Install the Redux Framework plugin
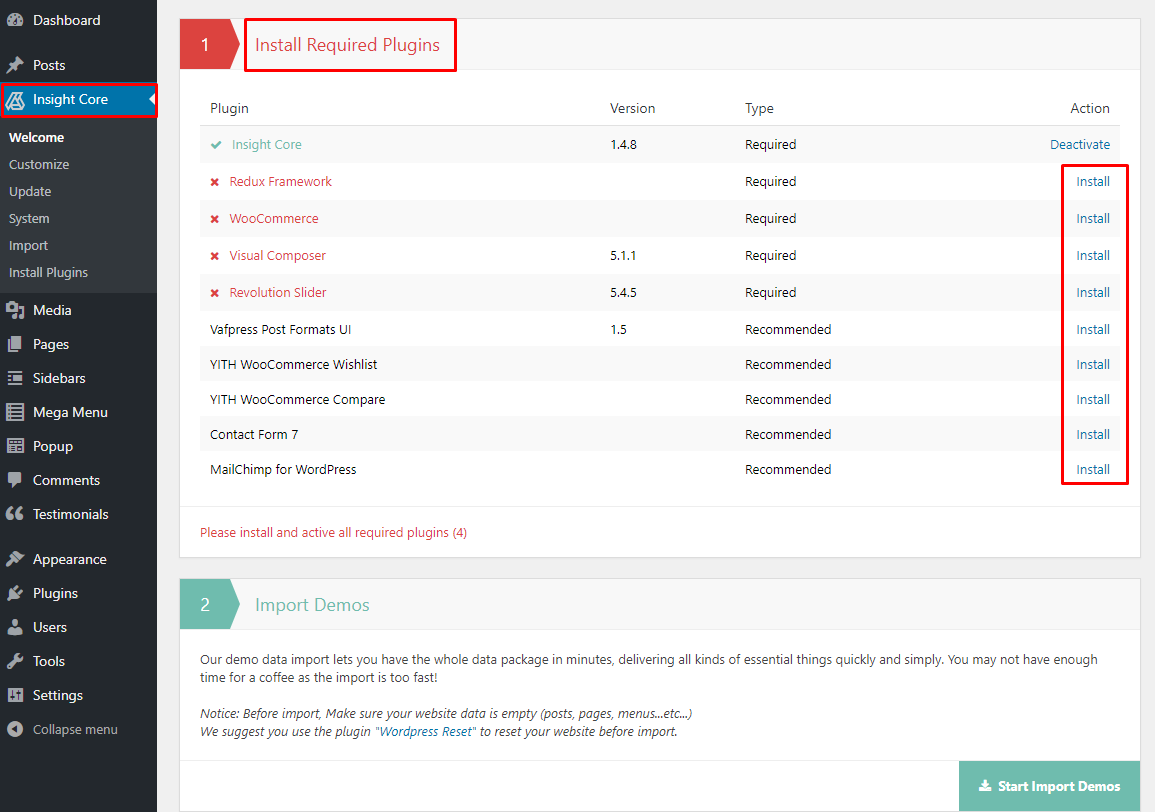This screenshot has width=1155, height=812. click(1093, 181)
